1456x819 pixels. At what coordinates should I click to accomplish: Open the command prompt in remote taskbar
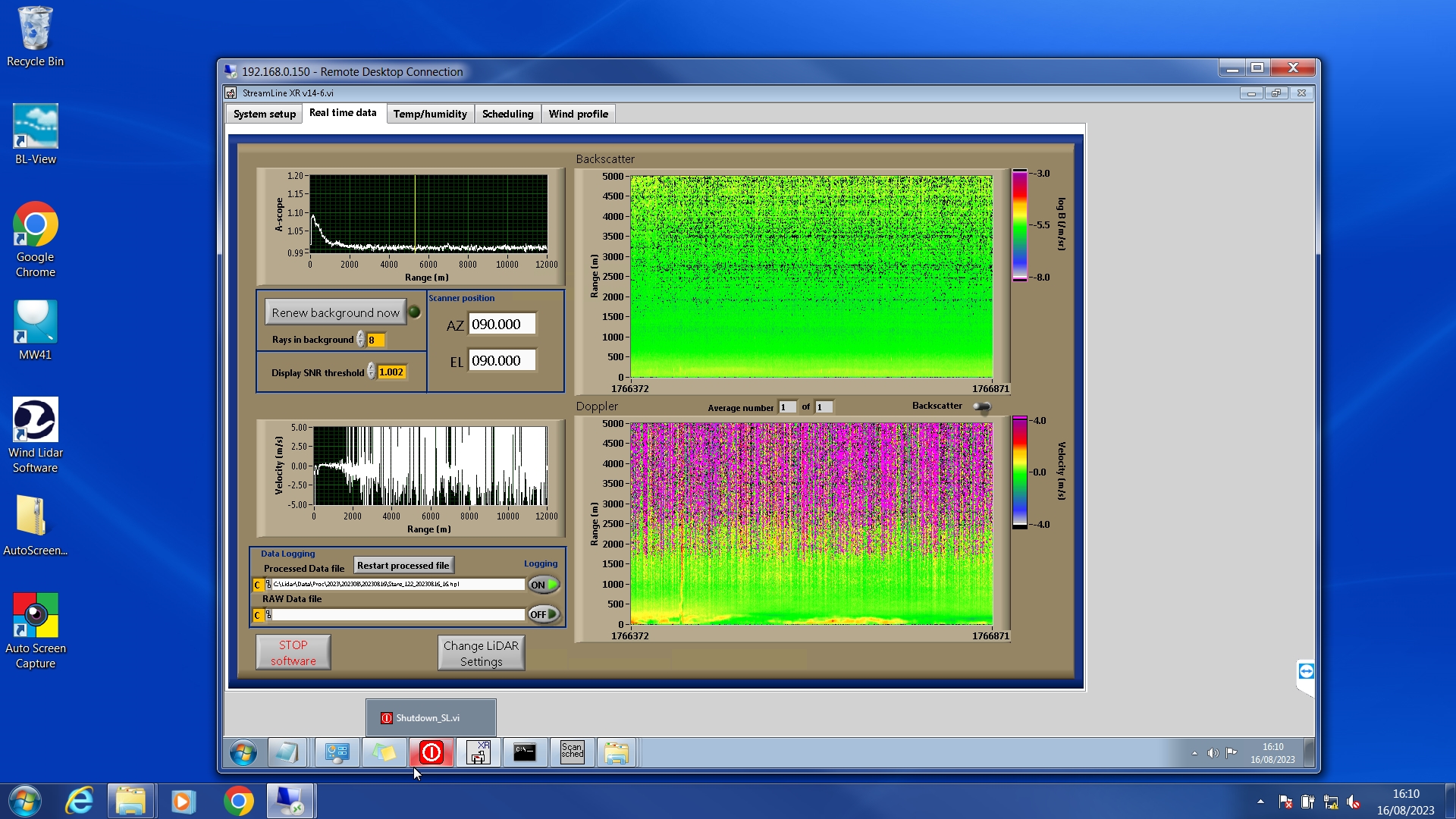[x=525, y=752]
